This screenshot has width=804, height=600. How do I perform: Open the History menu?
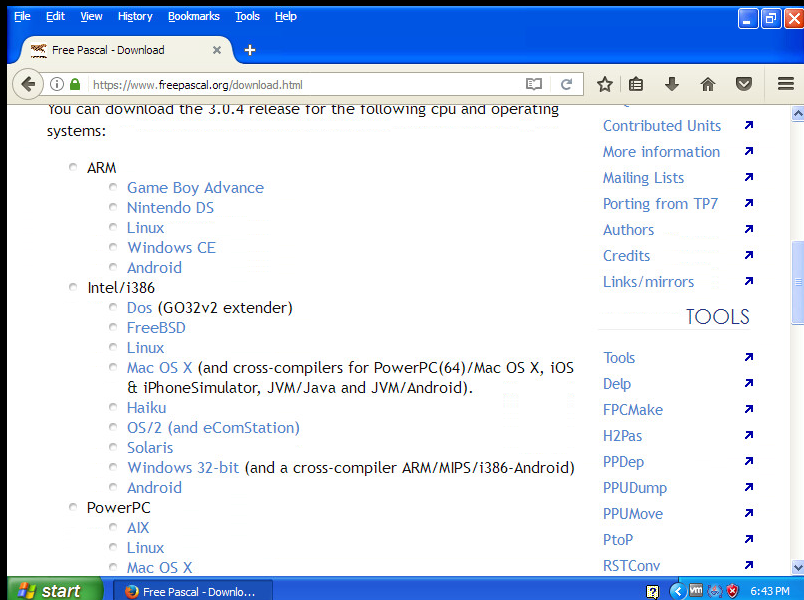(135, 16)
